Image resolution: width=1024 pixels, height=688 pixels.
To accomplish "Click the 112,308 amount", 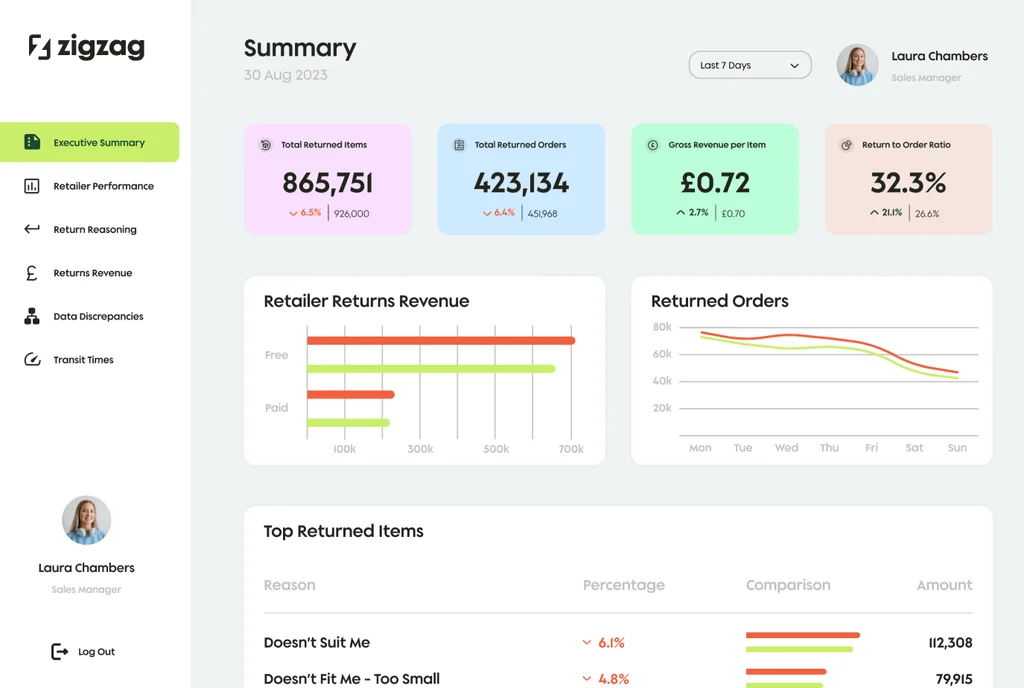I will pyautogui.click(x=950, y=643).
